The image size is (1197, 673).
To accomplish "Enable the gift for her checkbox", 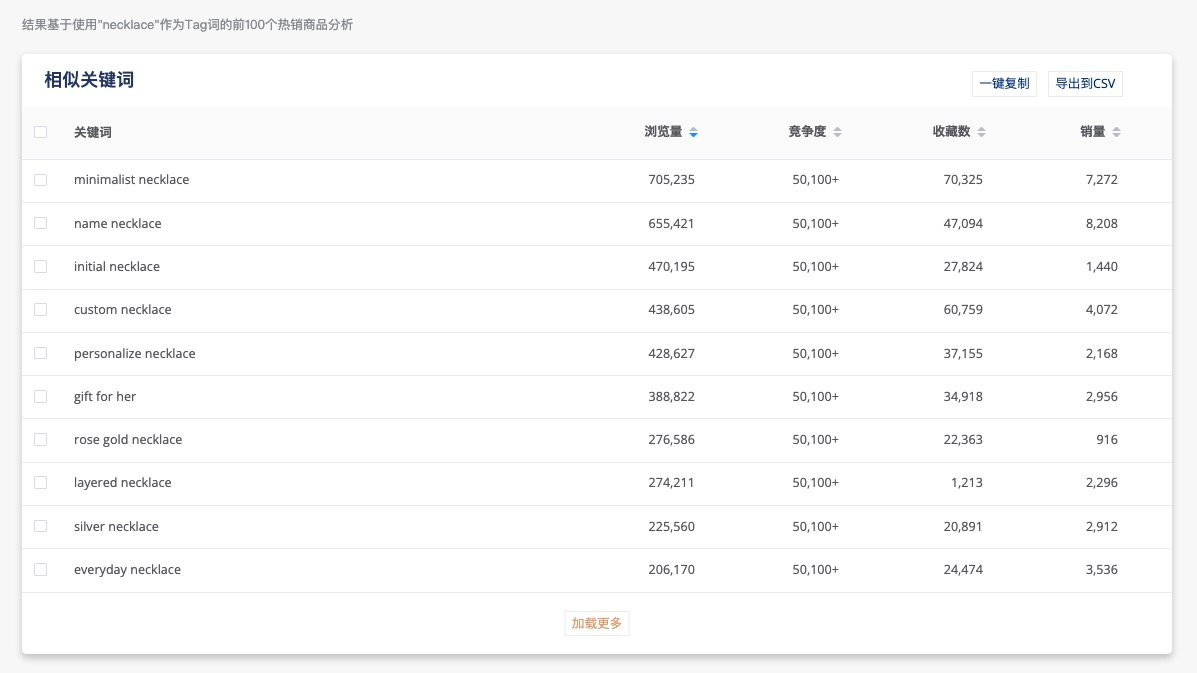I will pyautogui.click(x=41, y=396).
